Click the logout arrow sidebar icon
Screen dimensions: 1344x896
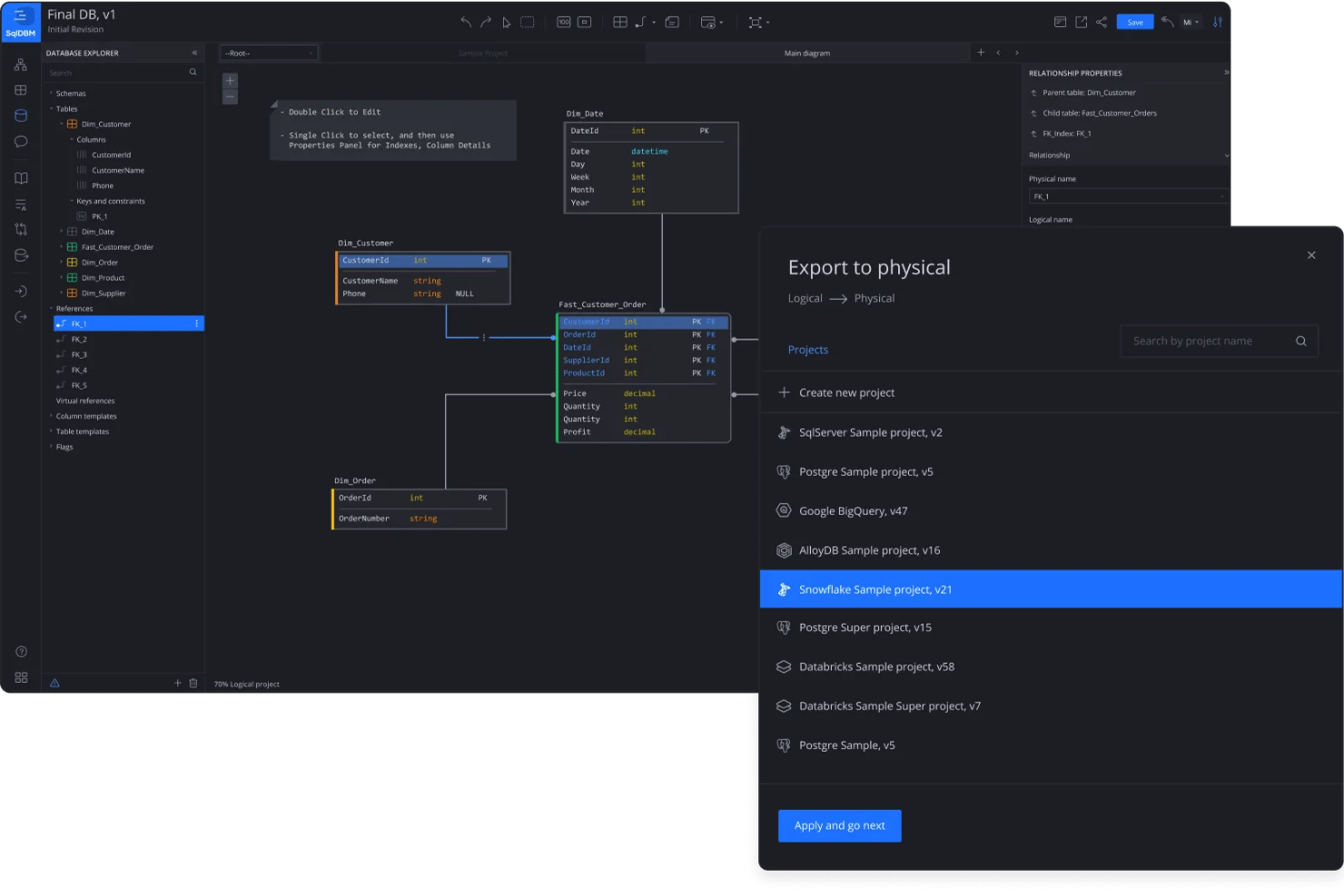pos(21,317)
